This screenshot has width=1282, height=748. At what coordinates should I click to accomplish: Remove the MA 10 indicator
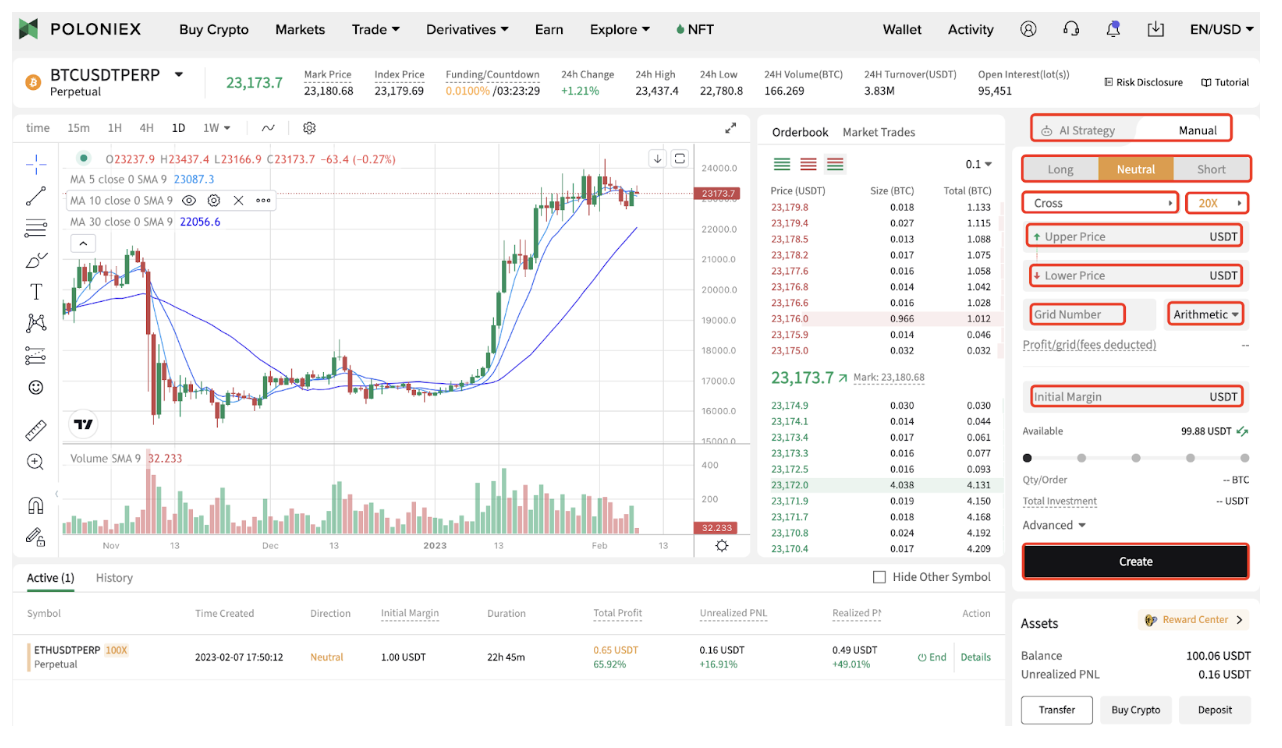point(238,200)
